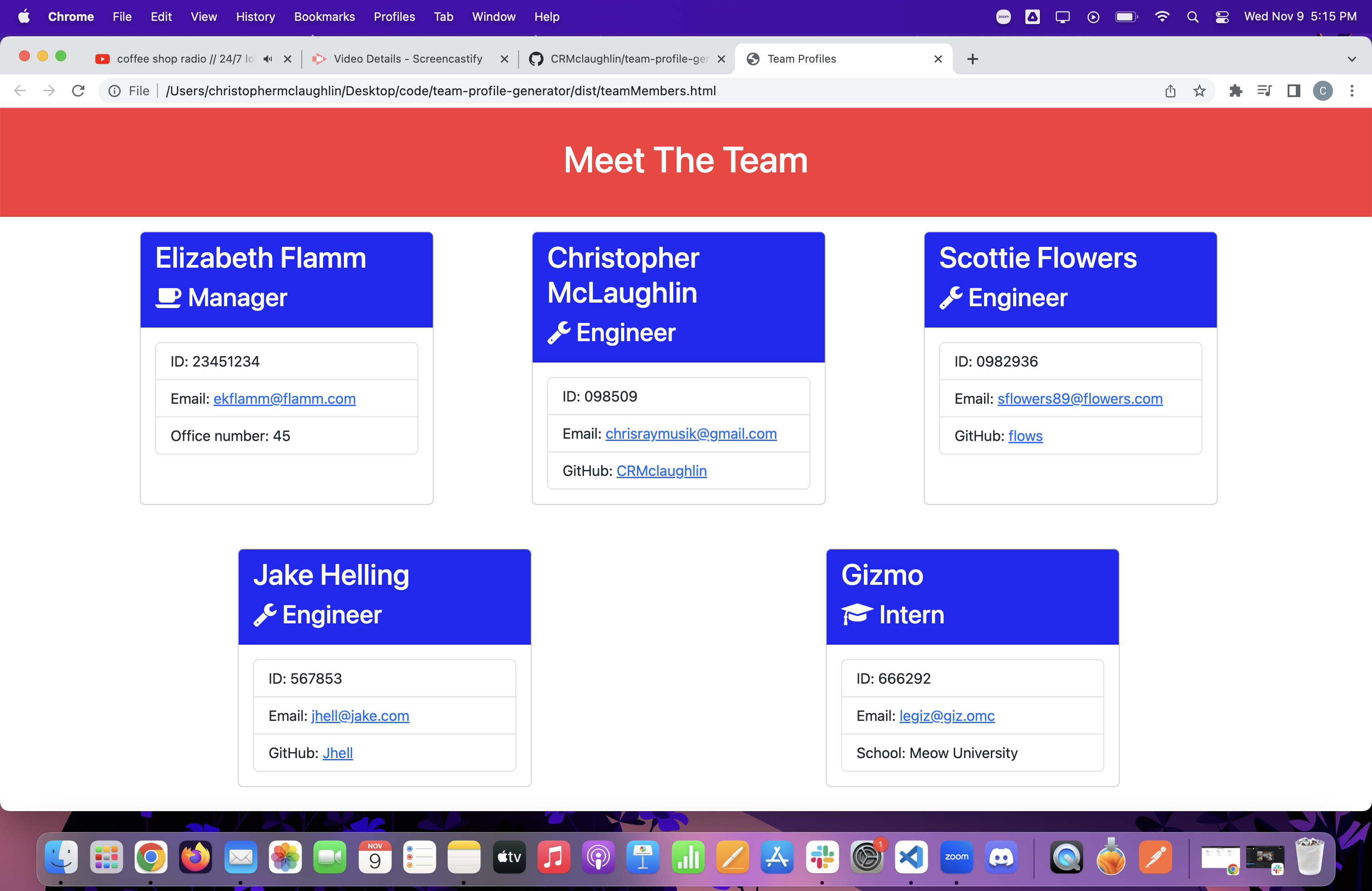Viewport: 1372px width, 891px height.
Task: Open the GitHub icon on the CRMclaughlin tab
Action: click(535, 58)
